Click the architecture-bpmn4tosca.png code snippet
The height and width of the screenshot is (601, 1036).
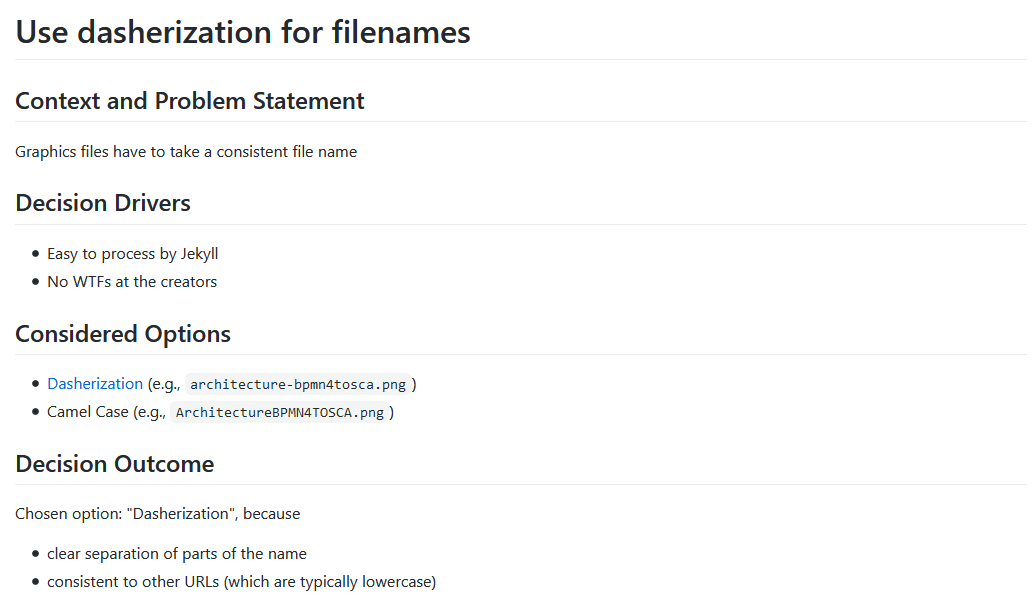(x=297, y=385)
